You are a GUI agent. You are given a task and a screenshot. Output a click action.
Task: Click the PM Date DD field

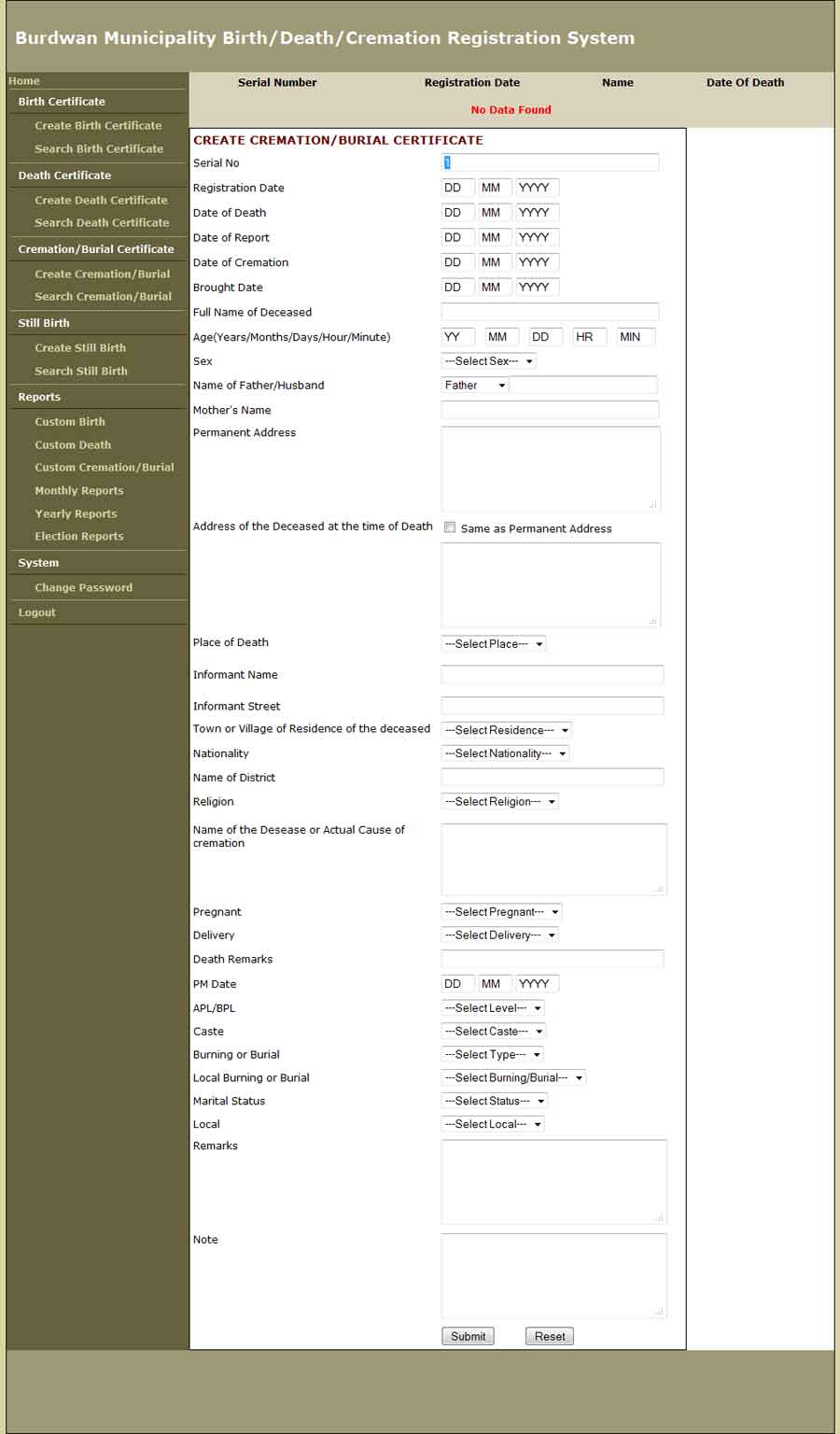coord(457,984)
